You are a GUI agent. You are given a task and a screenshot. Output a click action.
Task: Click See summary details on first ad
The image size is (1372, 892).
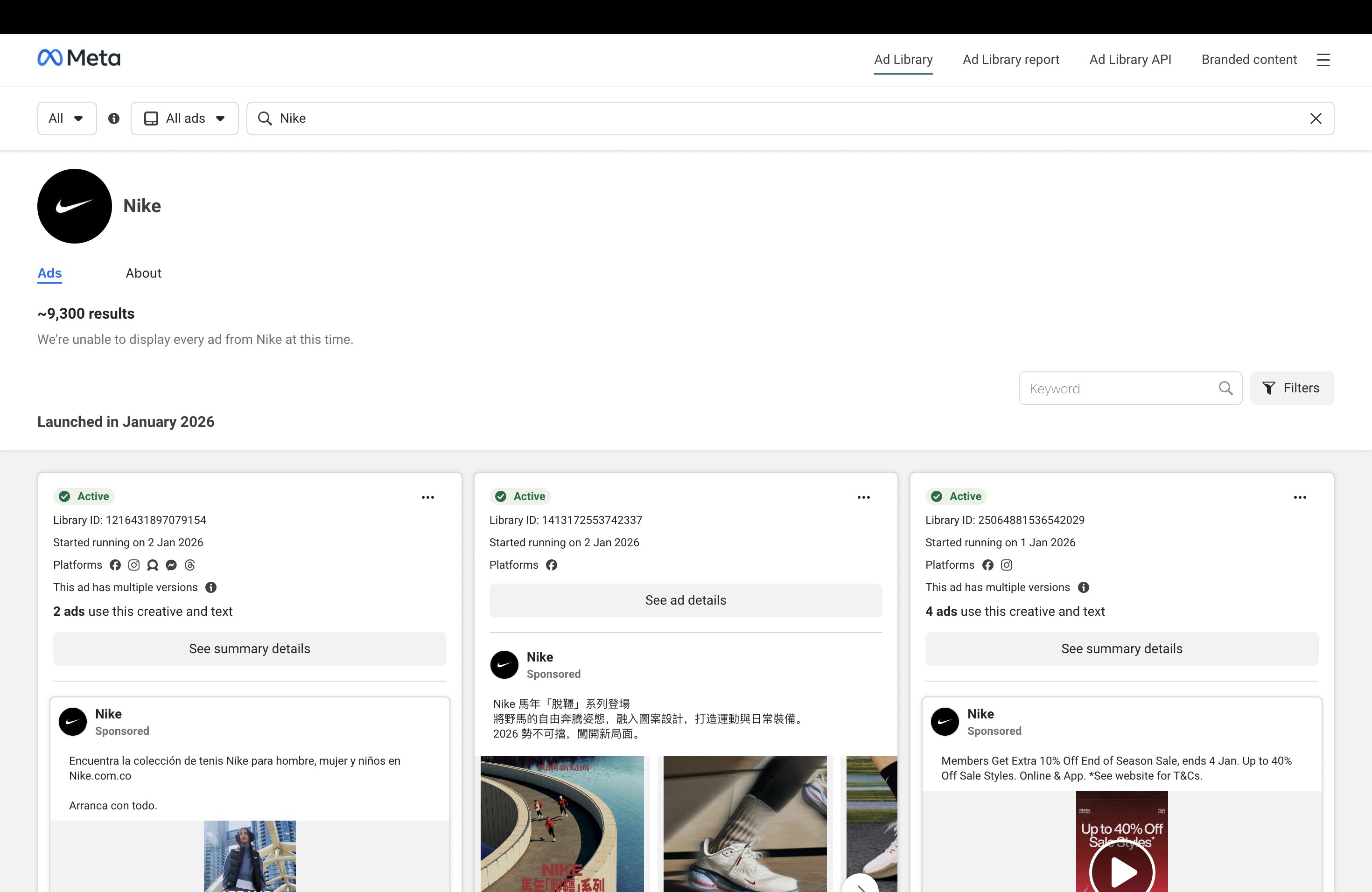coord(249,649)
